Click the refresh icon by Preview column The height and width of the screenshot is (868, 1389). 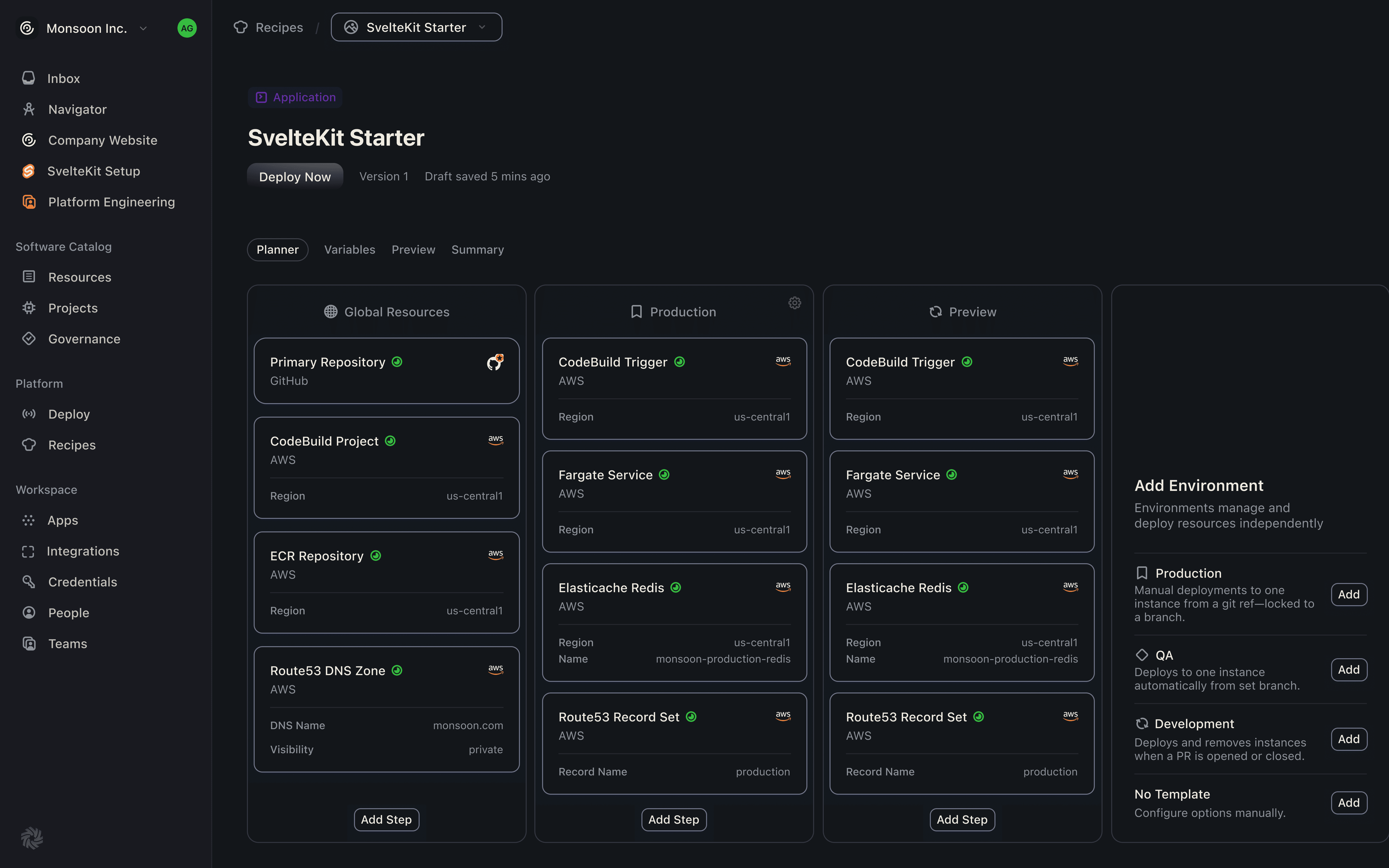pos(936,312)
